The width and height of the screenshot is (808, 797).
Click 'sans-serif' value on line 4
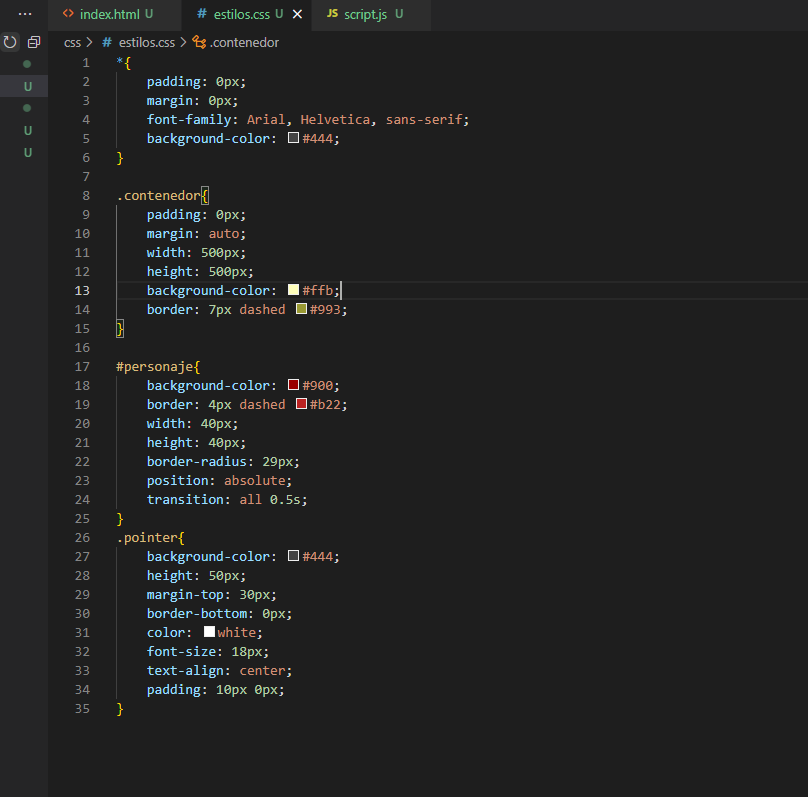coord(424,120)
